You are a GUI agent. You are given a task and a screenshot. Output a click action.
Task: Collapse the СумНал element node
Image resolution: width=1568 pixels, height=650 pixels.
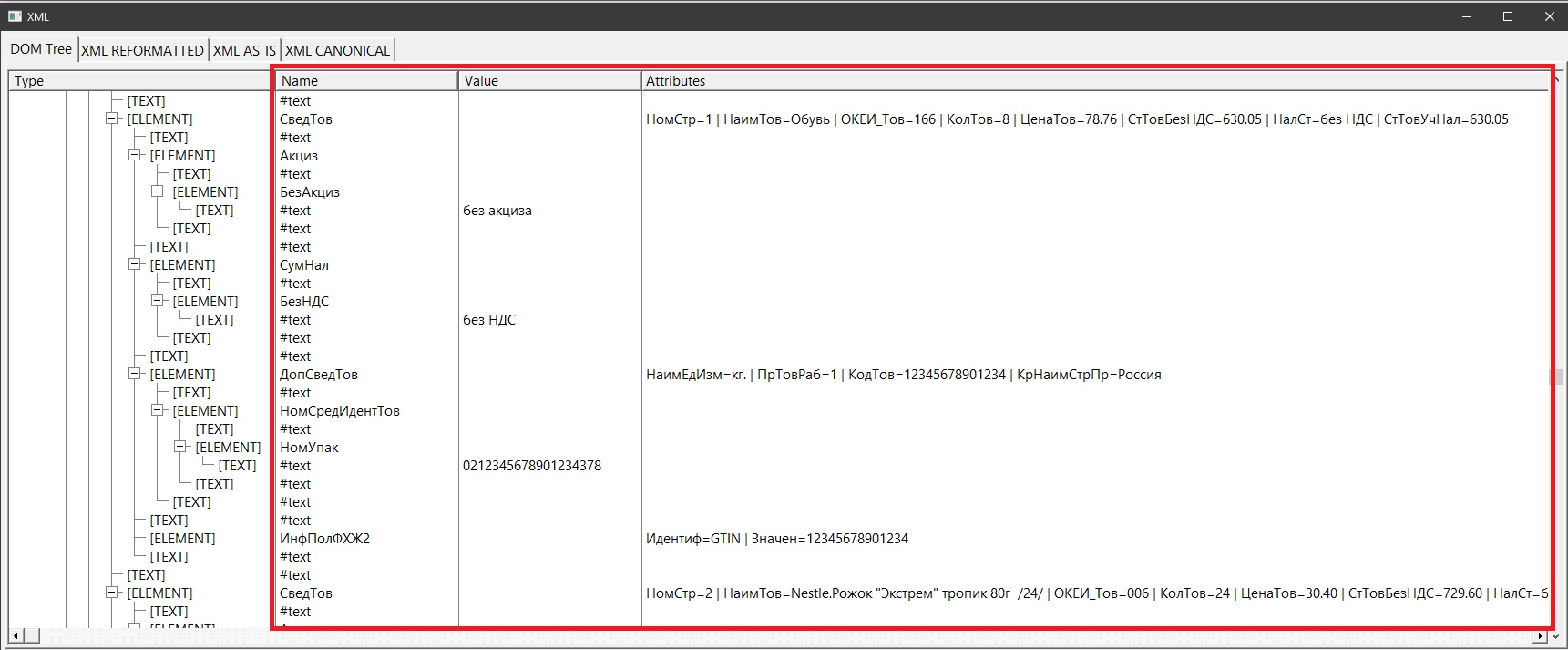pyautogui.click(x=135, y=265)
